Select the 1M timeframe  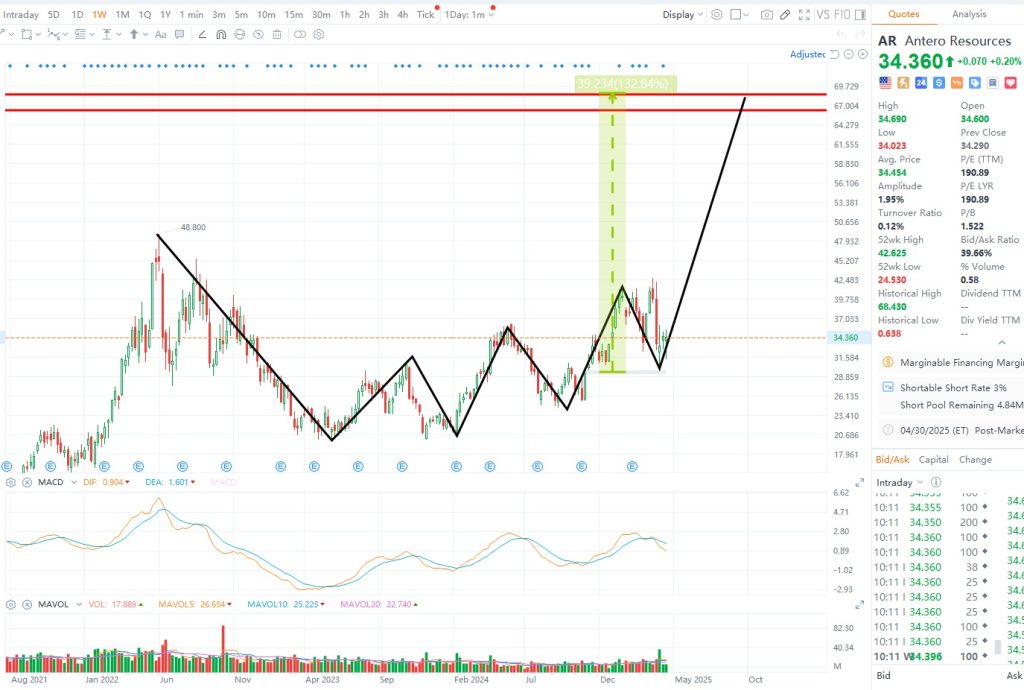tap(122, 15)
